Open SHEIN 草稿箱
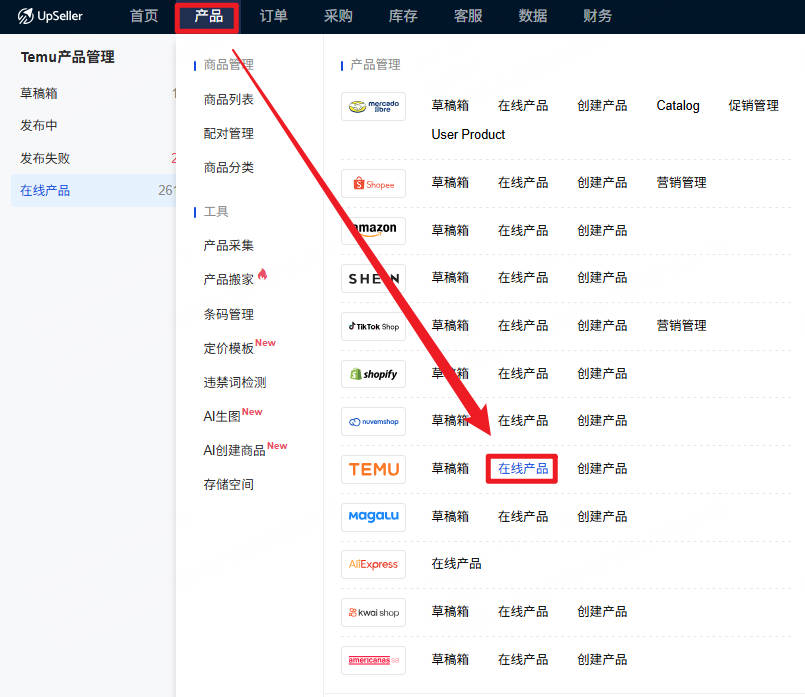This screenshot has height=697, width=805. pyautogui.click(x=450, y=278)
